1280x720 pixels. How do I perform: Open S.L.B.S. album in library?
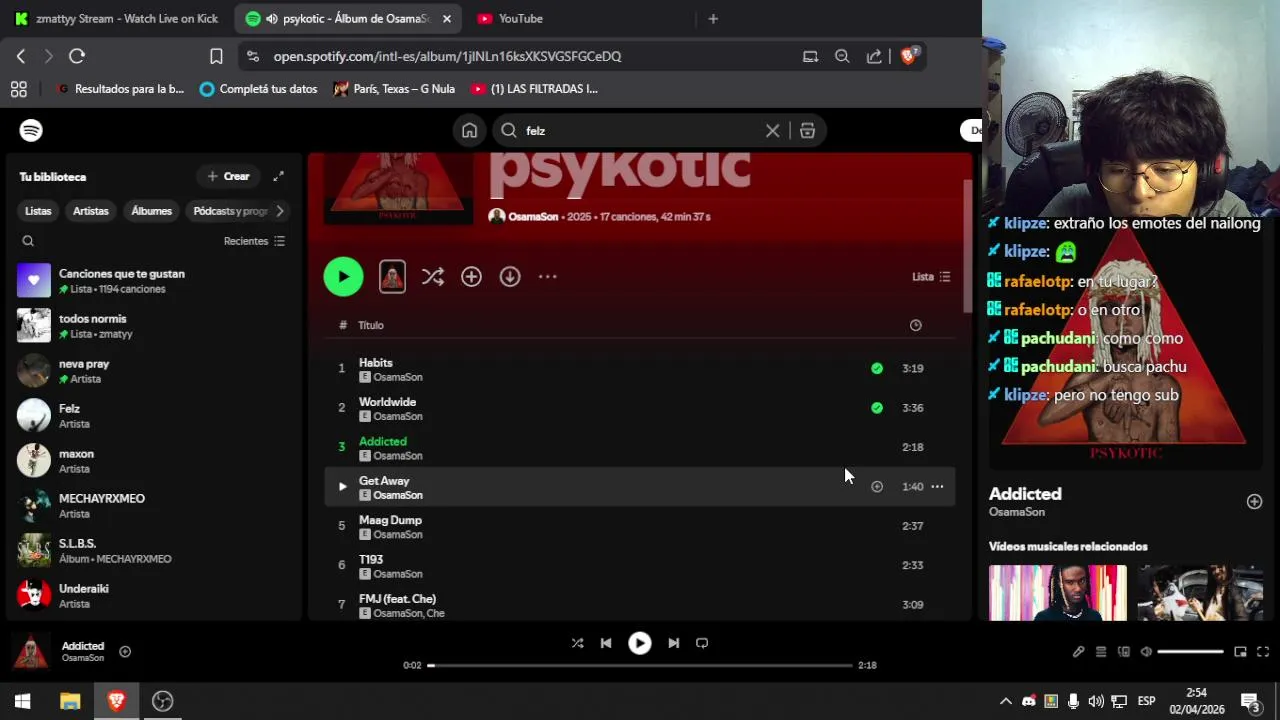(x=152, y=551)
